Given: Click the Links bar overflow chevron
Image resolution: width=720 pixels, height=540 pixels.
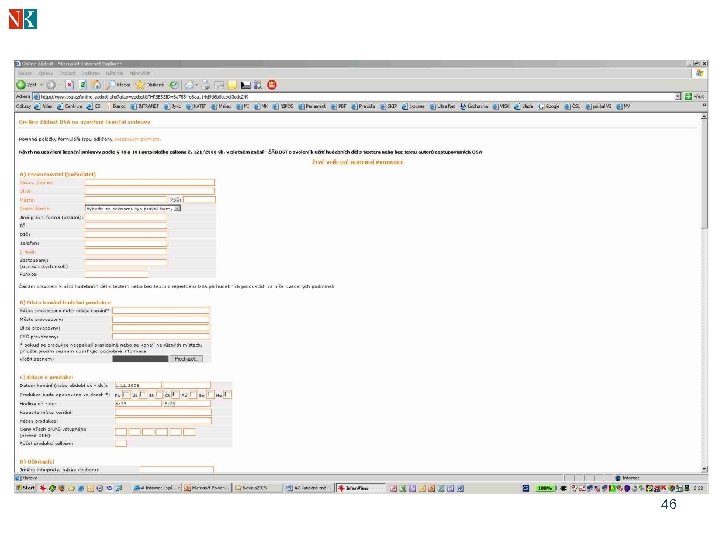Looking at the screenshot, I should tap(704, 106).
